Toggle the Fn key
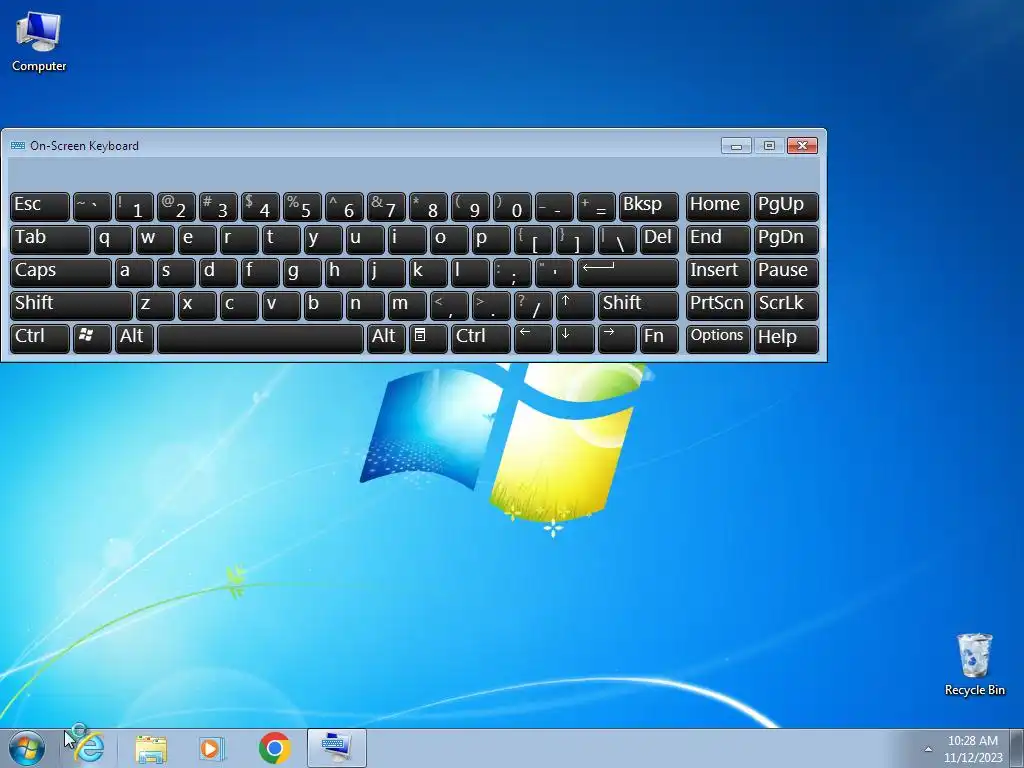The image size is (1024, 768). [659, 338]
